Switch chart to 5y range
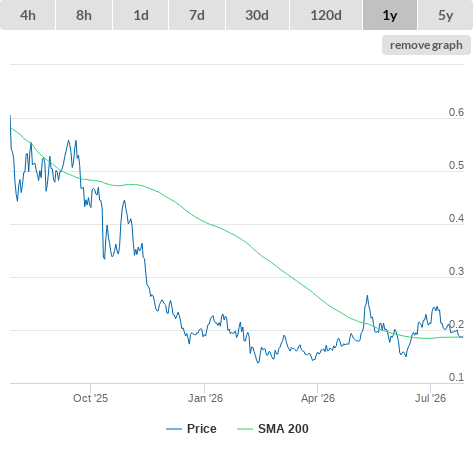Image resolution: width=474 pixels, height=455 pixels. coord(445,15)
